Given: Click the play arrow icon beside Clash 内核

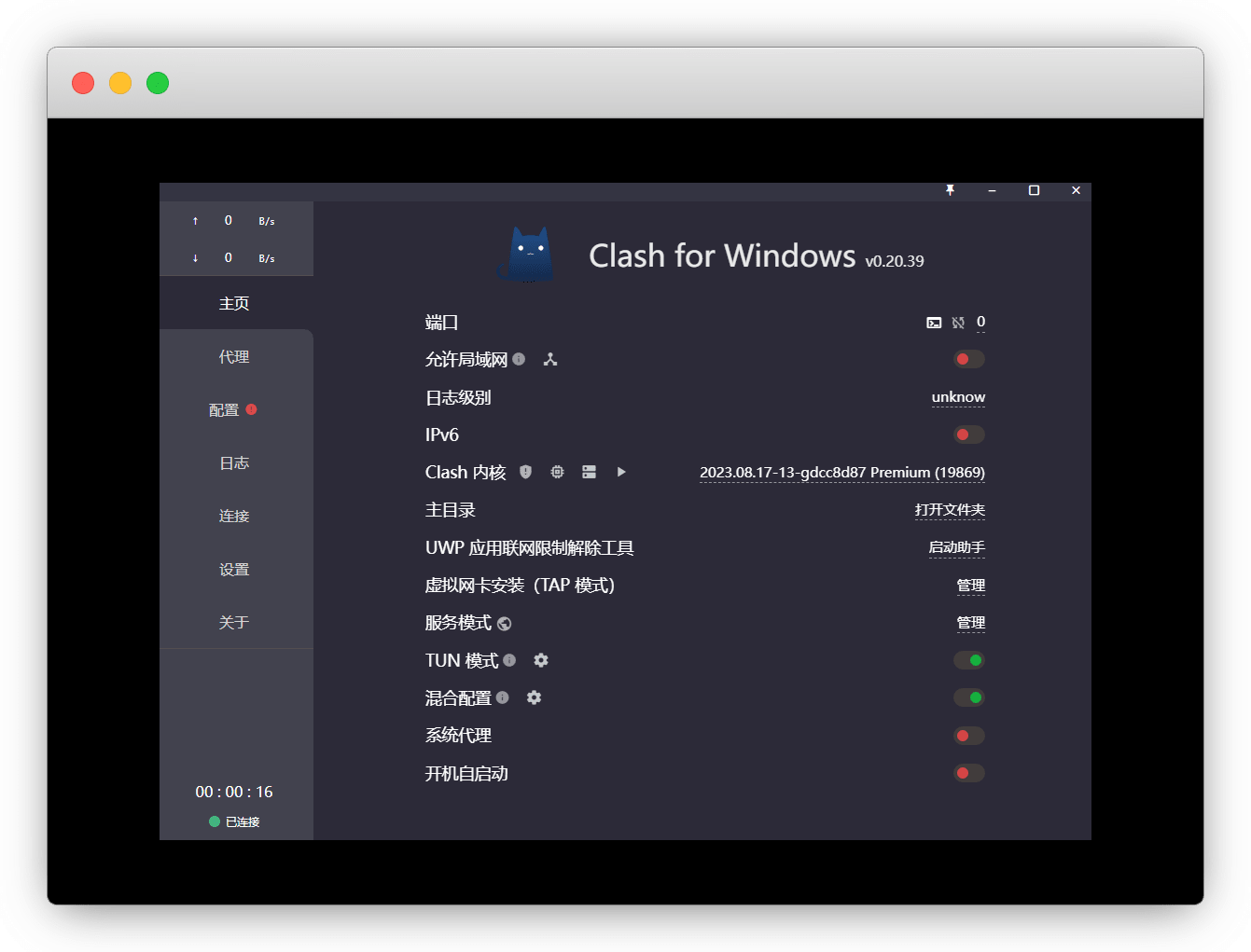Looking at the screenshot, I should click(621, 472).
